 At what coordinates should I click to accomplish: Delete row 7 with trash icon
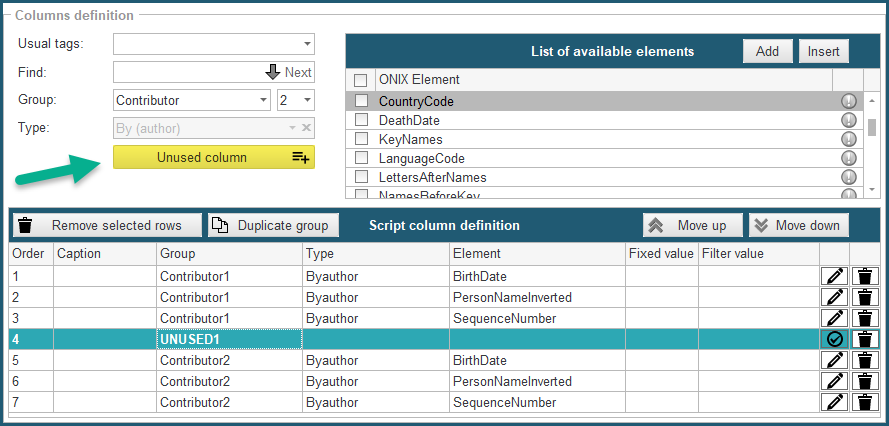[865, 402]
